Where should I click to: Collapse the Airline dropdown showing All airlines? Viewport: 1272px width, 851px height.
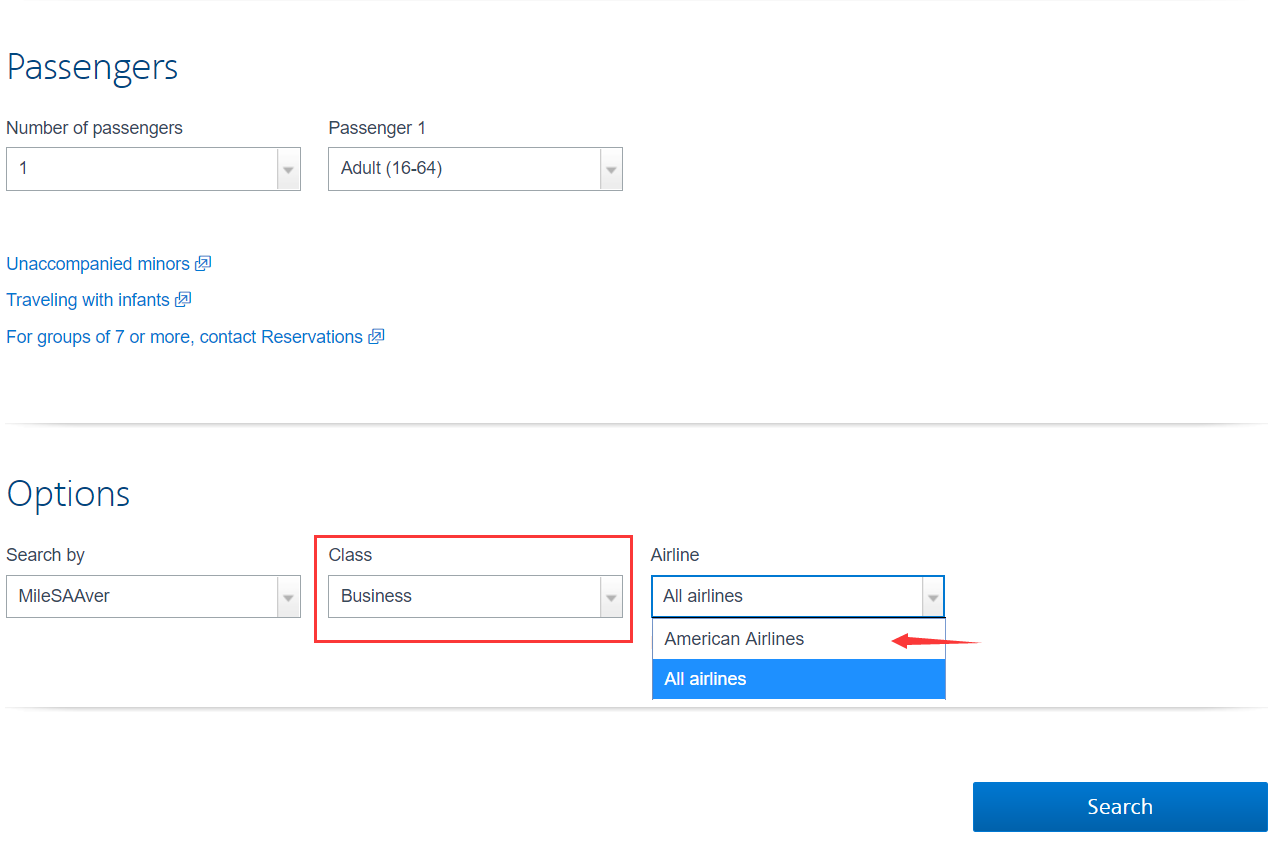pos(798,596)
